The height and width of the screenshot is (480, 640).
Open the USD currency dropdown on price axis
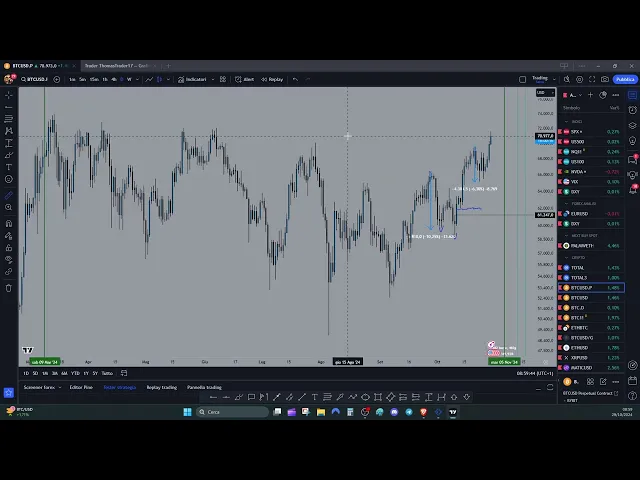tap(545, 93)
